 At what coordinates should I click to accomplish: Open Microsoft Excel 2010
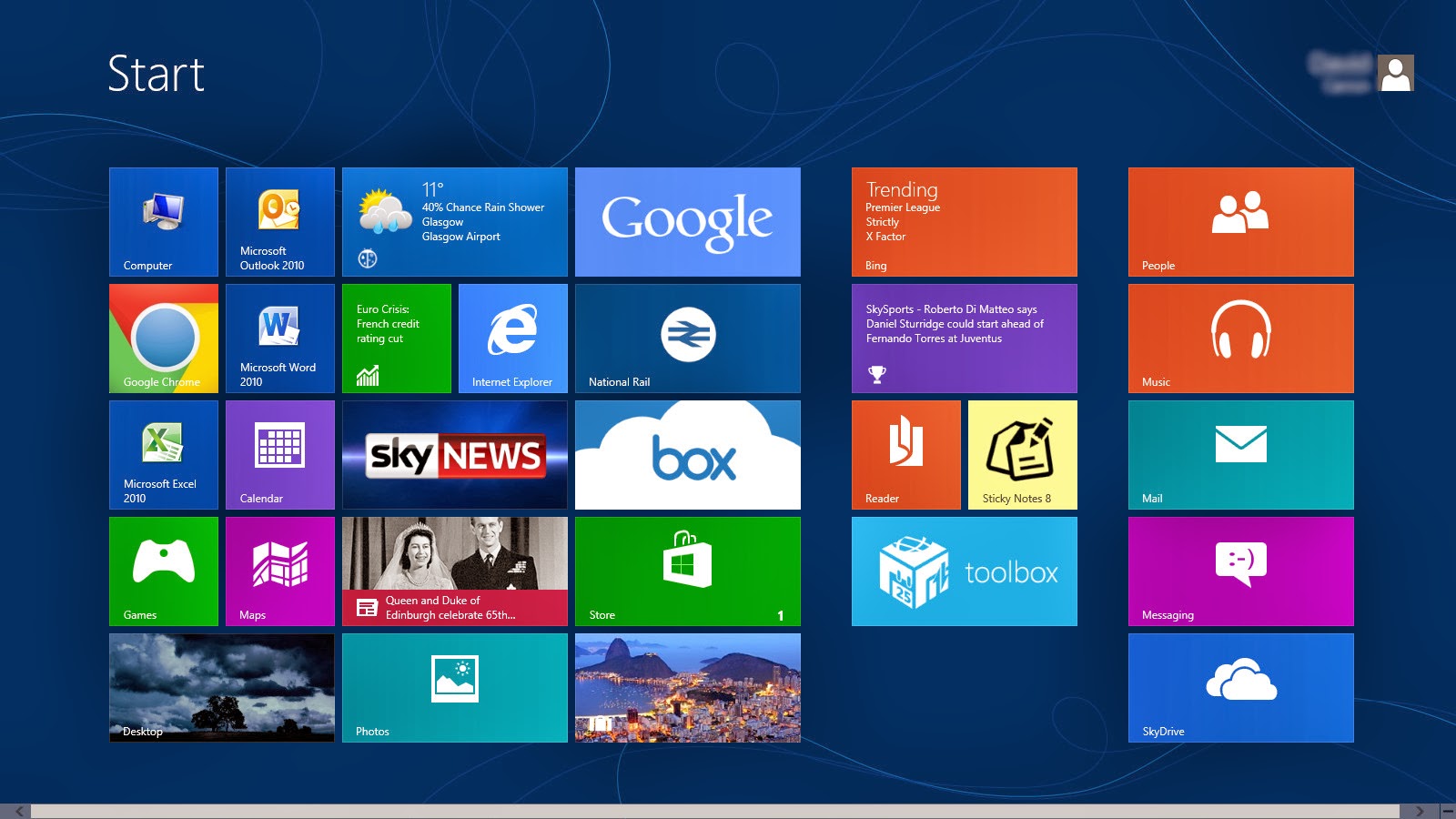pos(163,454)
